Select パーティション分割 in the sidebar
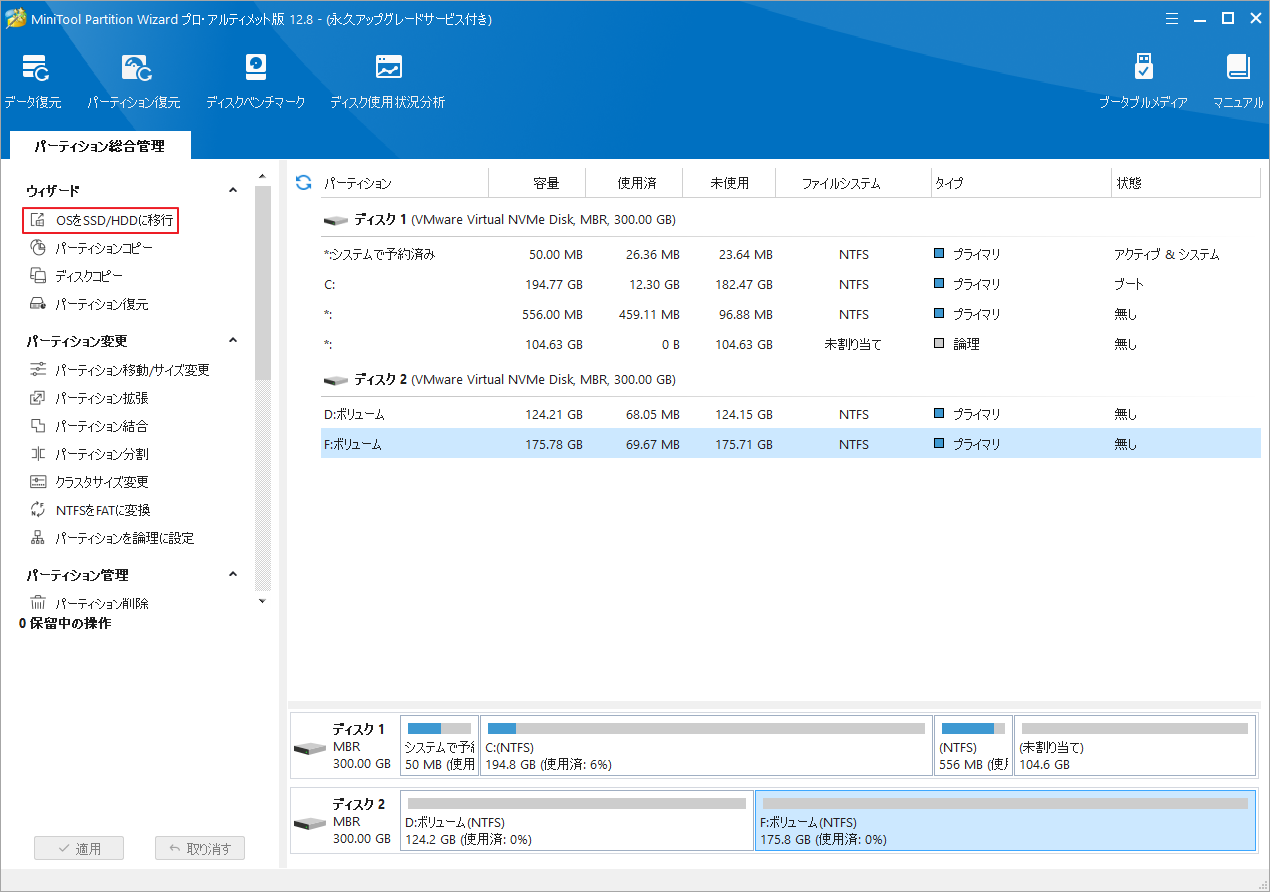 click(100, 453)
